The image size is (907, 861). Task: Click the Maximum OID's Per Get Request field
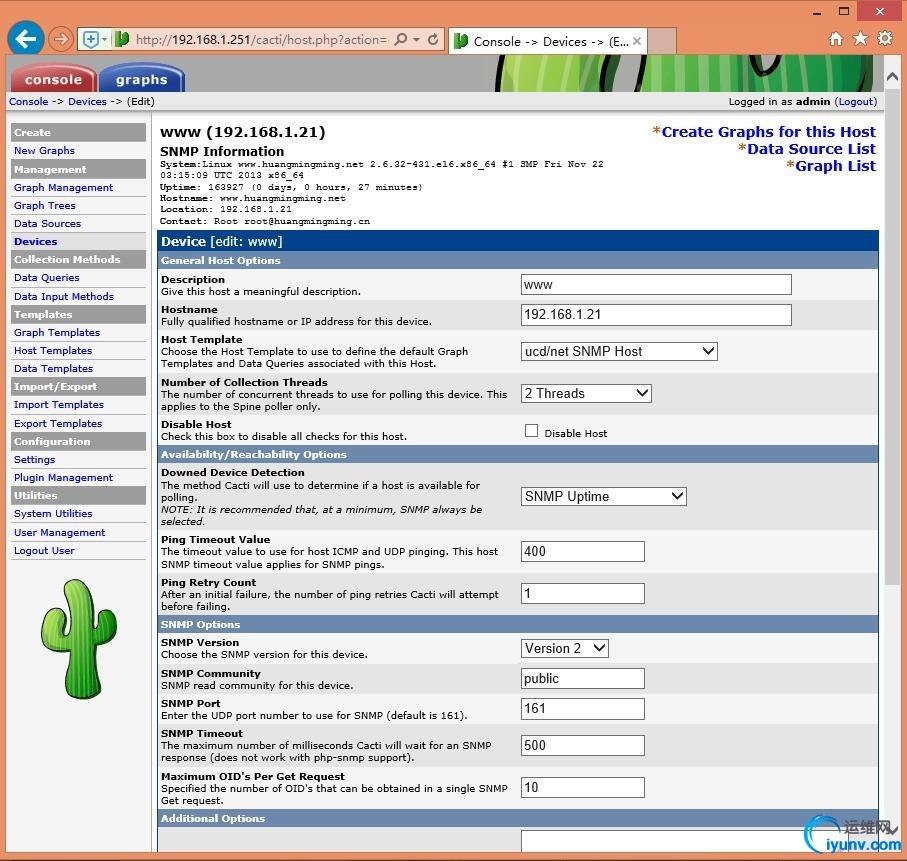(582, 788)
